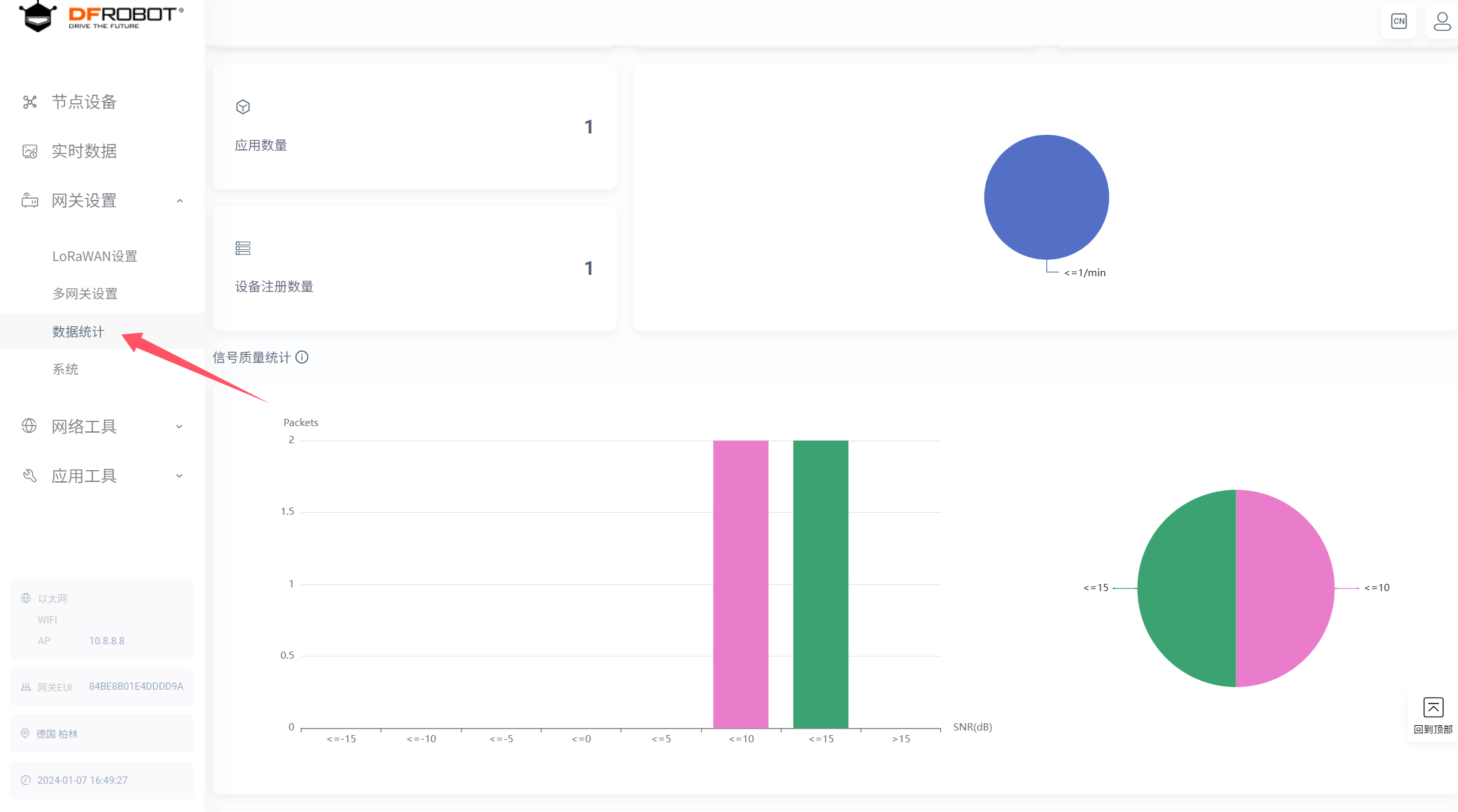1458x812 pixels.
Task: Click the 设备注册数量 list icon
Action: click(x=243, y=248)
